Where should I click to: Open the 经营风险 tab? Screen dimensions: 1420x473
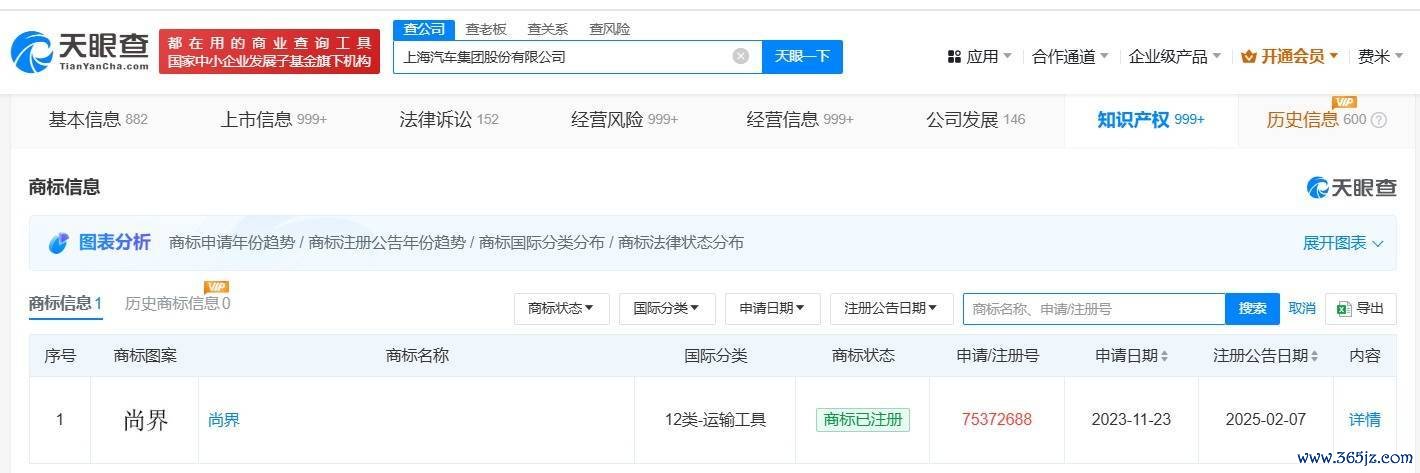point(624,120)
